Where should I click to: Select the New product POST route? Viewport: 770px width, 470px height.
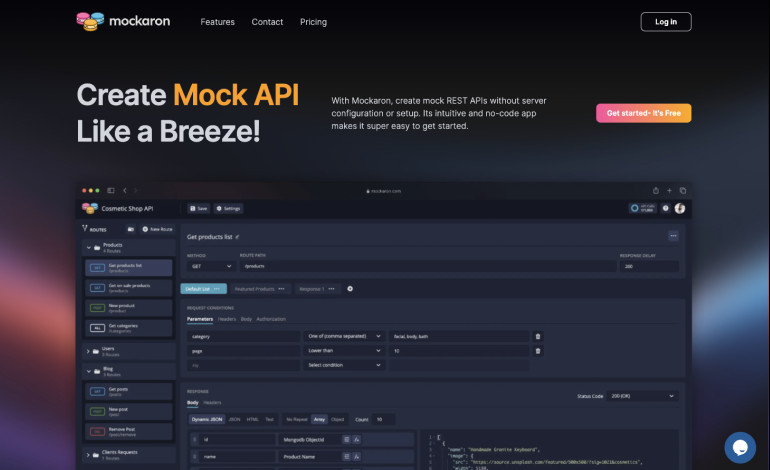129,308
